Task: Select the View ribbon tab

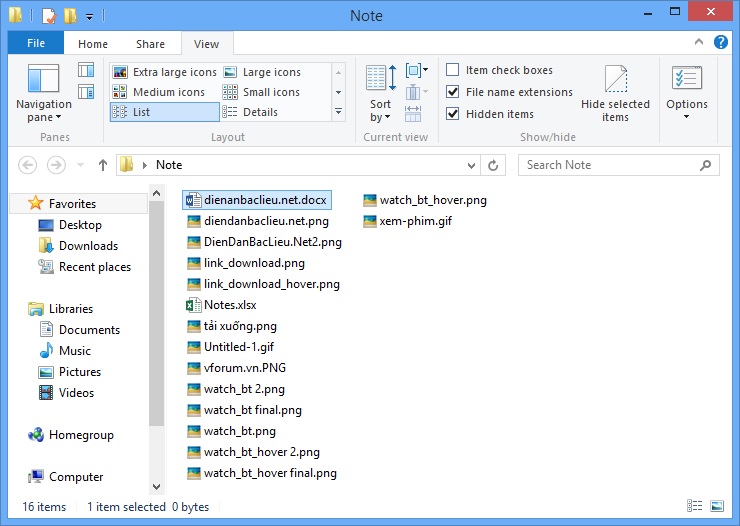Action: tap(206, 44)
